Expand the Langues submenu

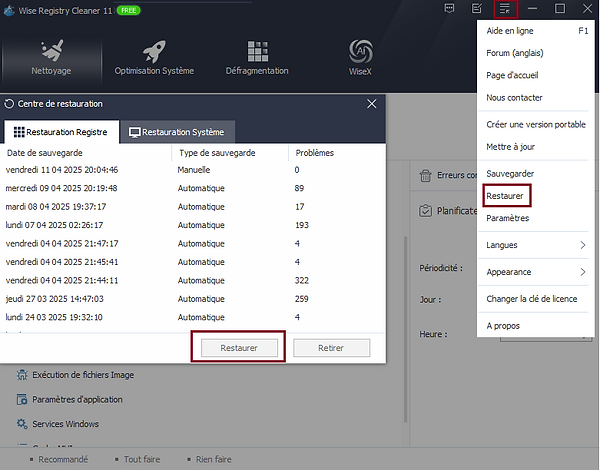coord(535,245)
